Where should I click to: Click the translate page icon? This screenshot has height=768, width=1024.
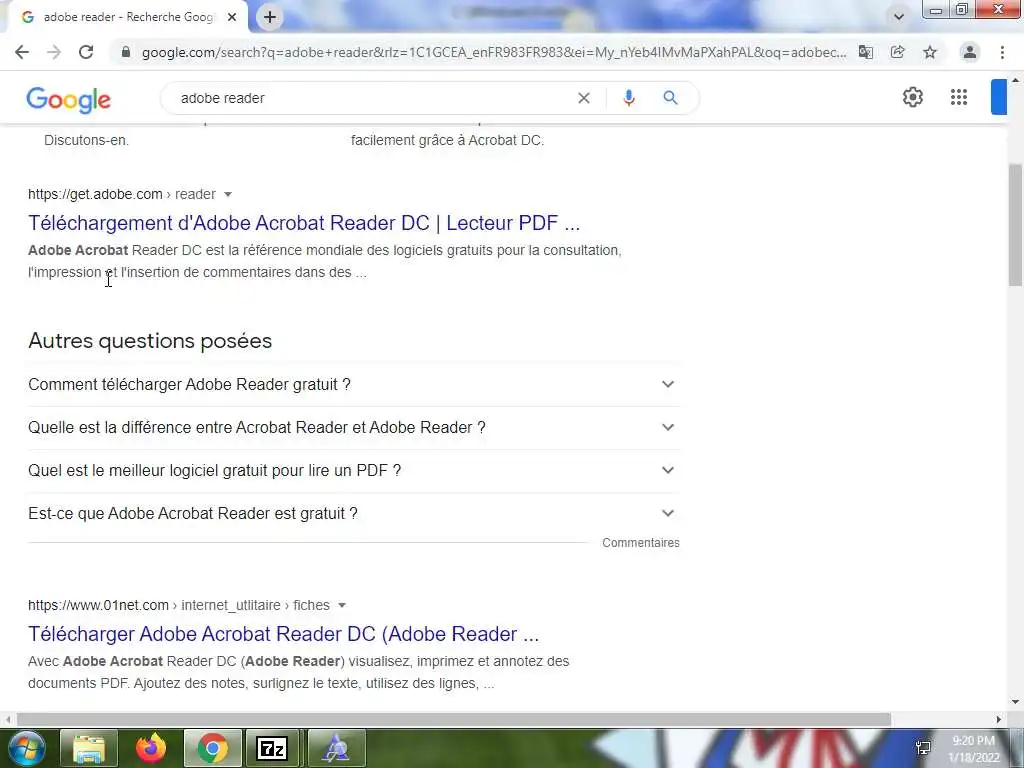pos(865,52)
